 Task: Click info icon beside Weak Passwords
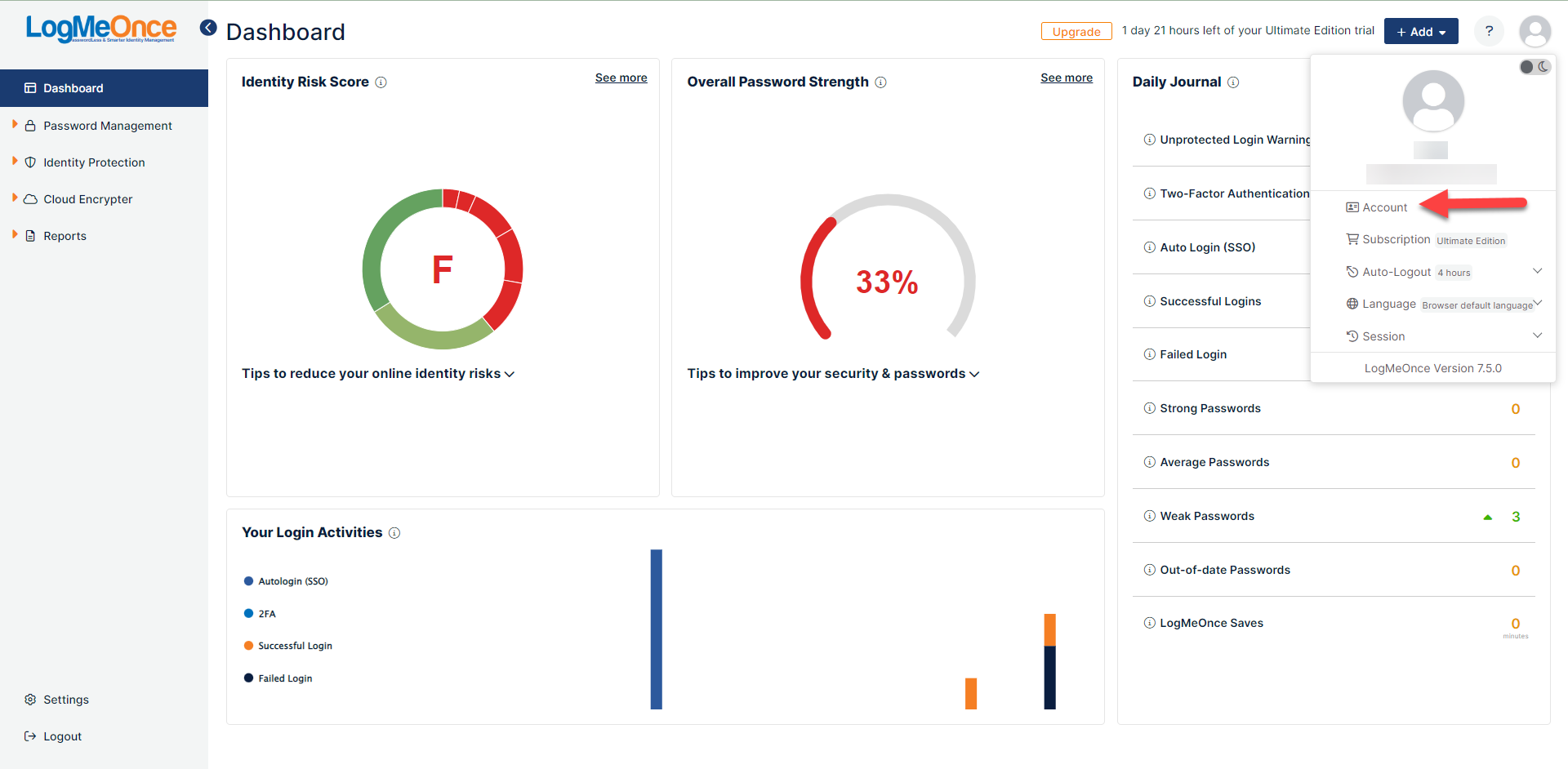pos(1150,516)
